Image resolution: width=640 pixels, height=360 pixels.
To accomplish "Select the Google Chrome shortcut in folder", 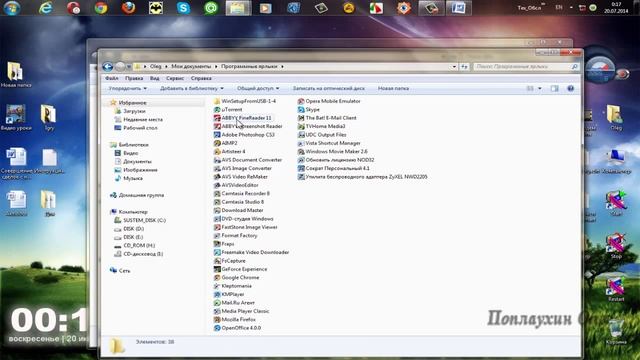I will [237, 278].
